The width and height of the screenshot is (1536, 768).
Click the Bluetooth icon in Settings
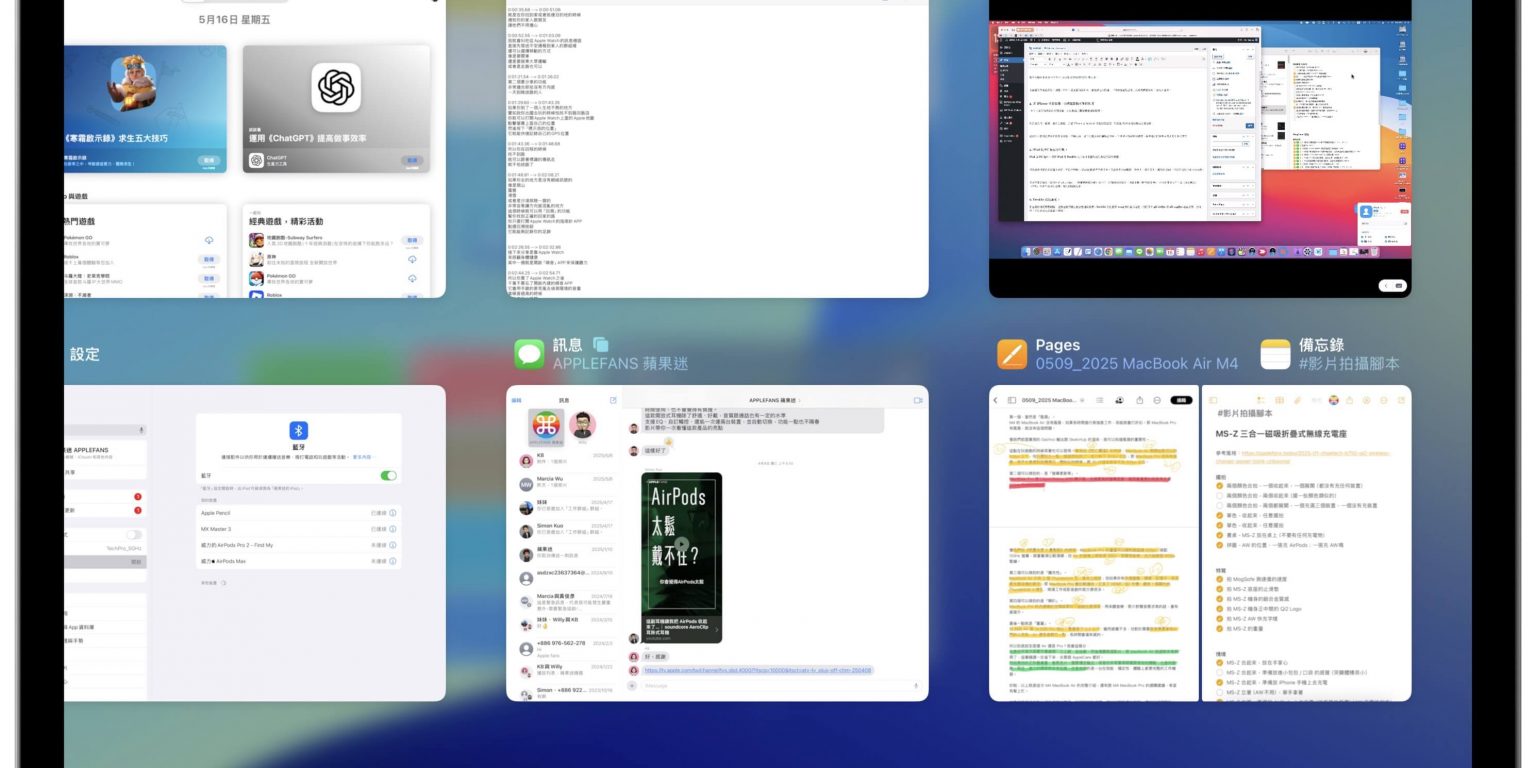pos(298,430)
